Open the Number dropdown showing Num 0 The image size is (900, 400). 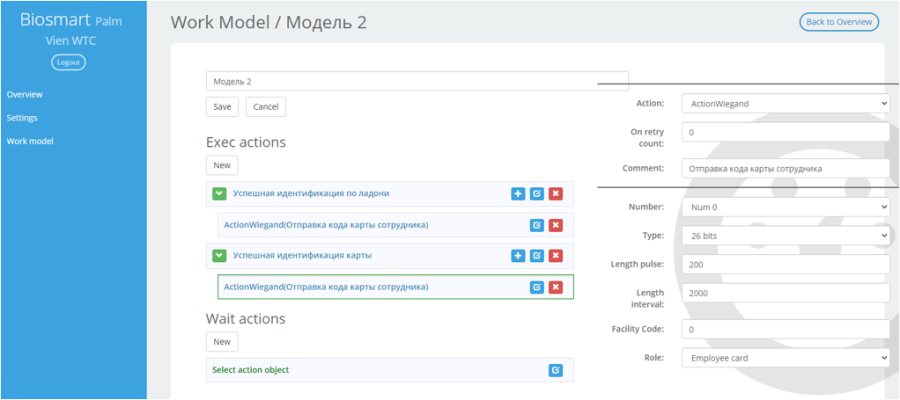[x=786, y=207]
